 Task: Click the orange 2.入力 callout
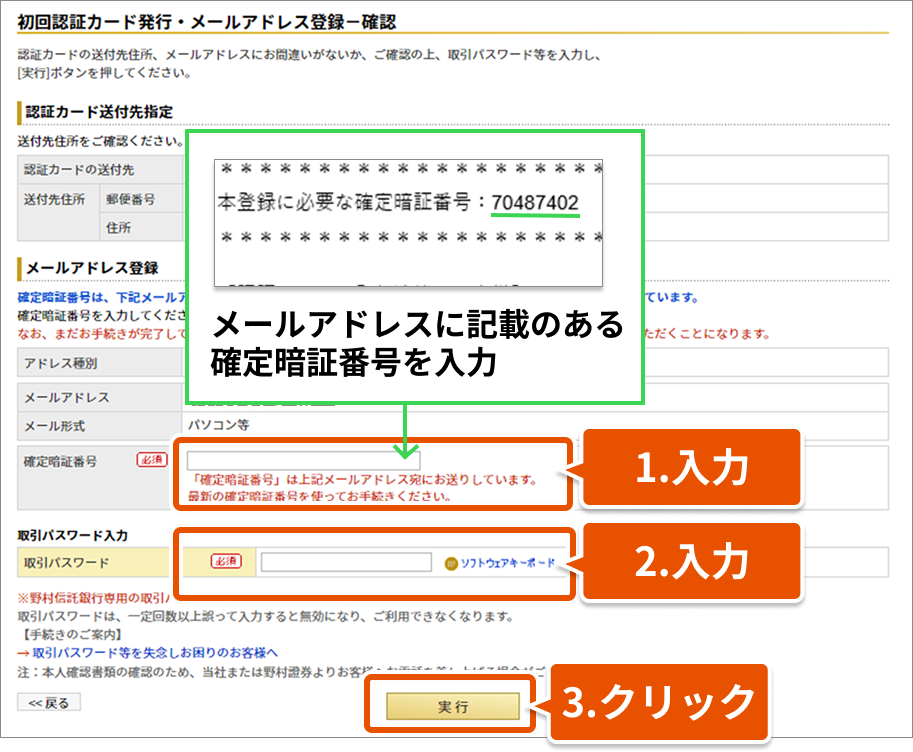tap(691, 562)
